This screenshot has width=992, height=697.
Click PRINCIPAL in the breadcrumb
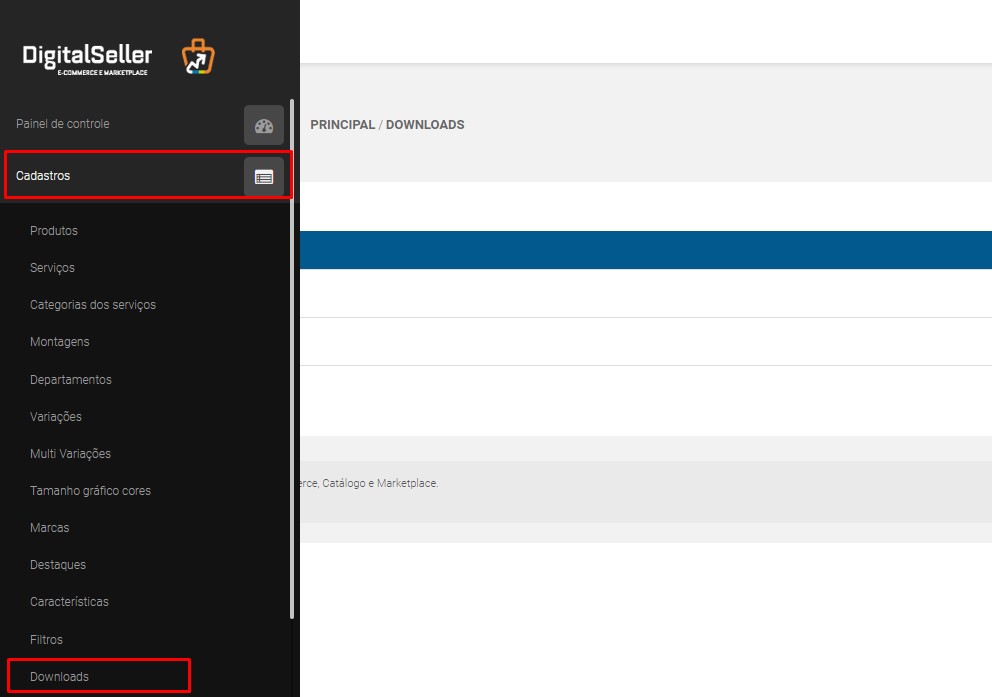(342, 125)
